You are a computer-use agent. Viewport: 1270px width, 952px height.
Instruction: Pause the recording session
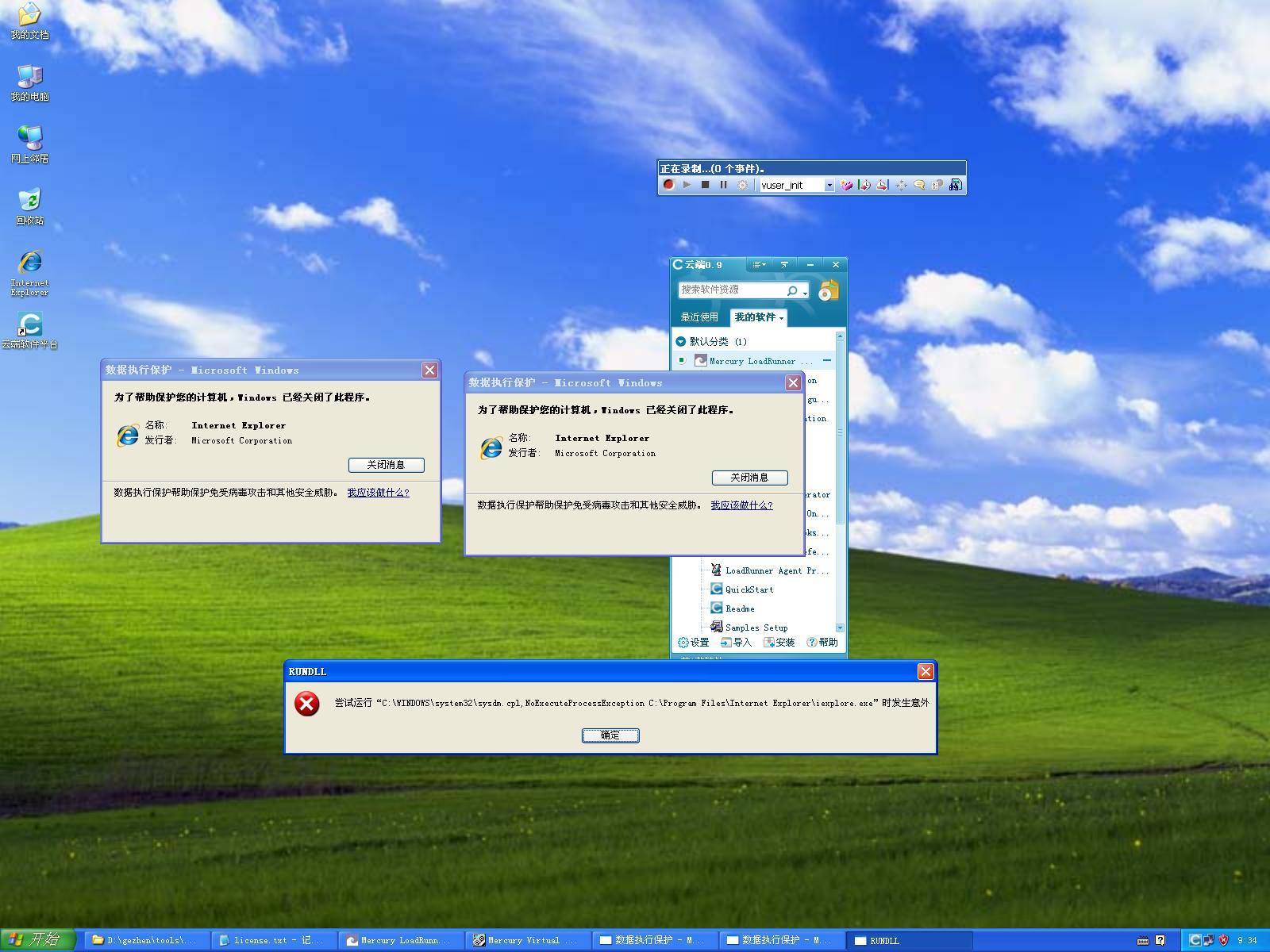click(x=723, y=185)
